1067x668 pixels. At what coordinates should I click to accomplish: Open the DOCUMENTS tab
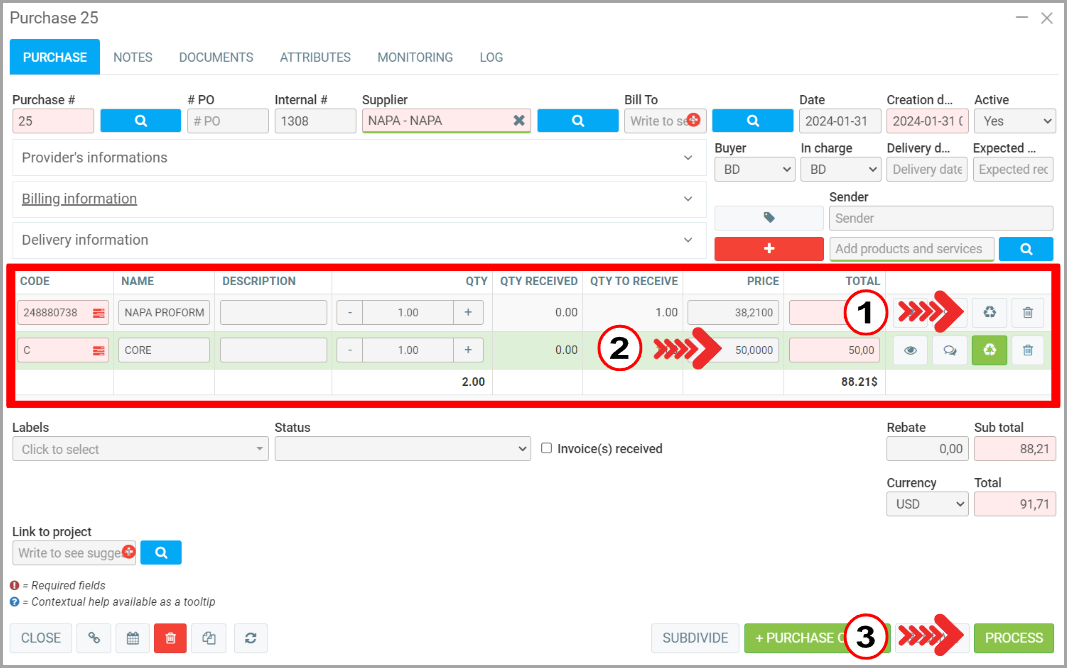click(216, 57)
